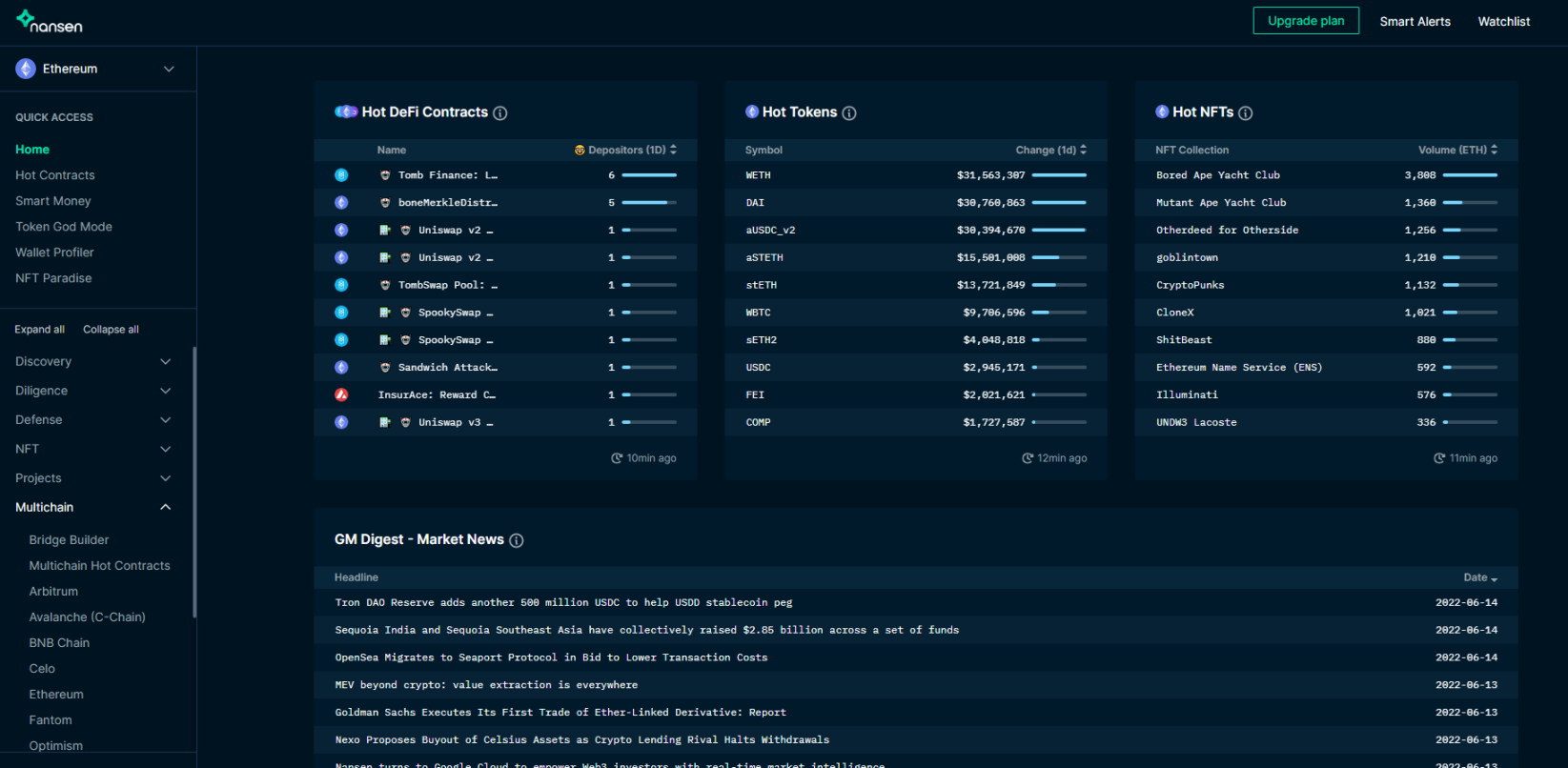
Task: Click the Upgrade plan button
Action: [1305, 21]
